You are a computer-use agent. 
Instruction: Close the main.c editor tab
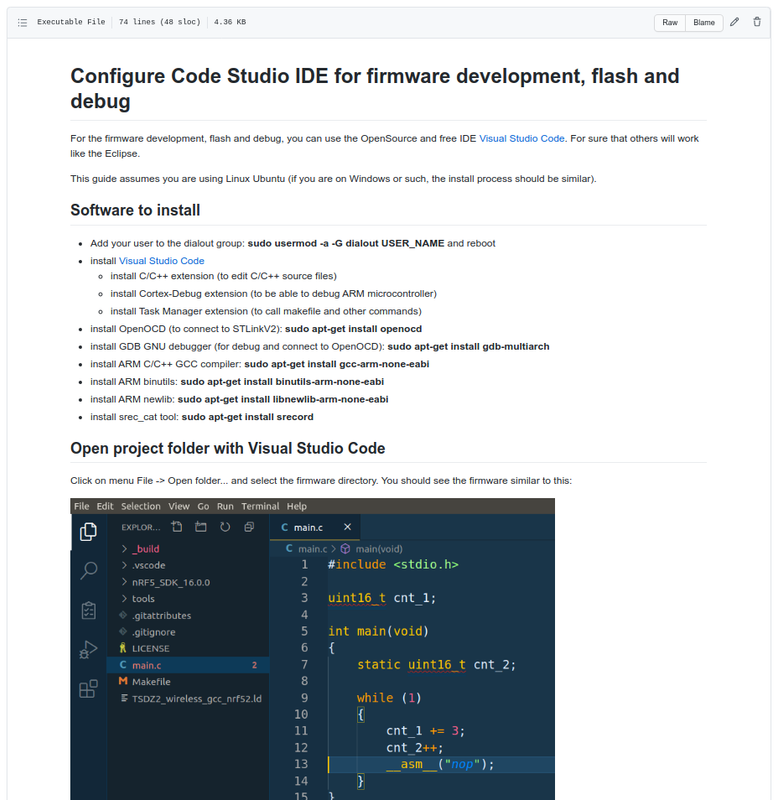347,527
